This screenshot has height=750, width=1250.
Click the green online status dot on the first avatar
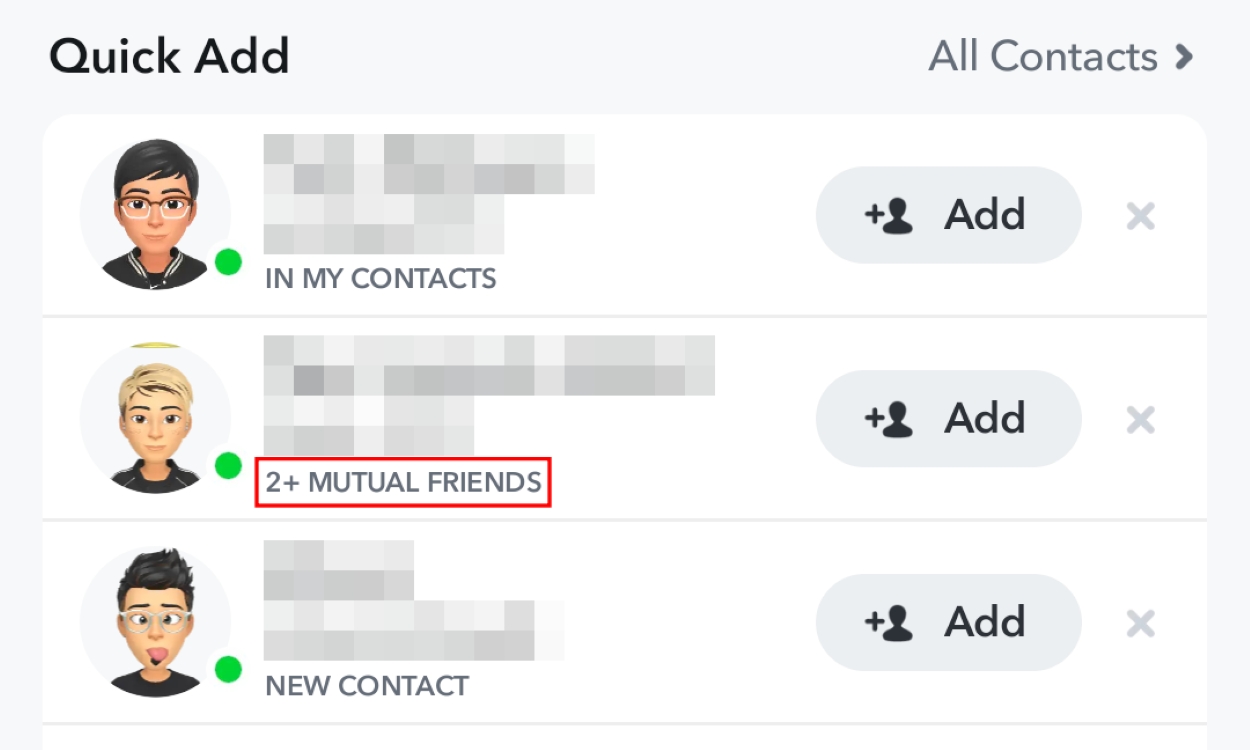click(x=228, y=262)
